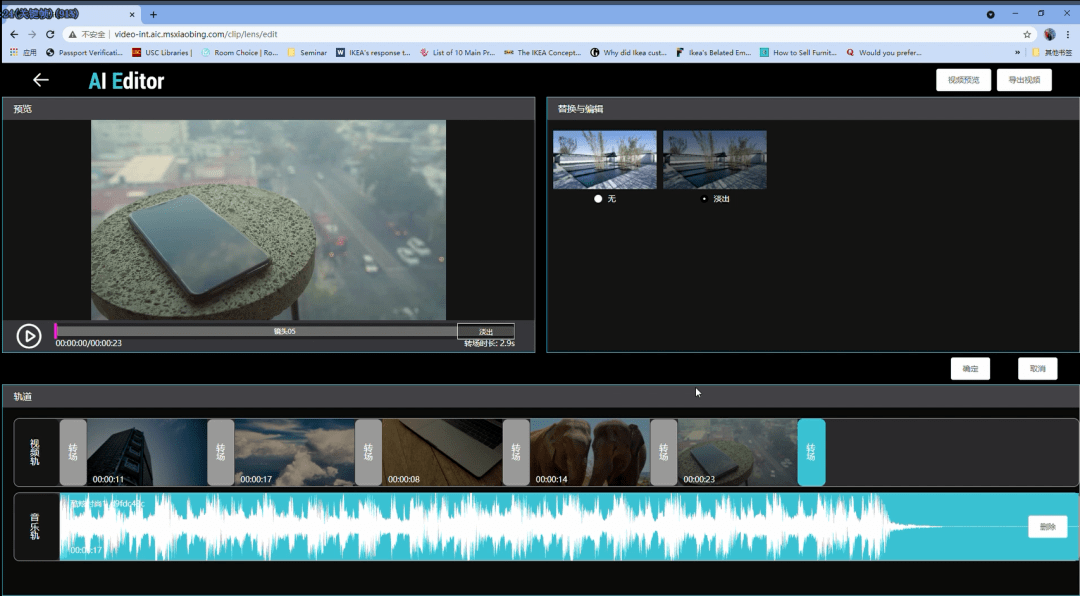Click the 无 transition preview thumbnail
This screenshot has width=1080, height=596.
tap(605, 160)
